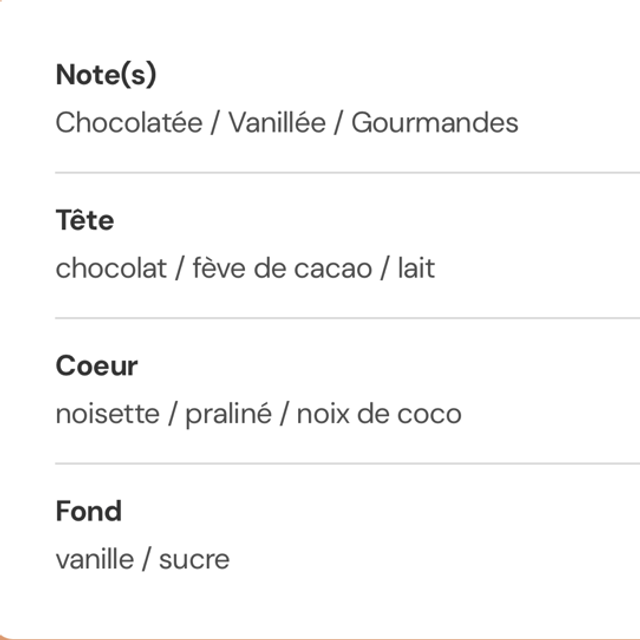Screen dimensions: 640x640
Task: Click the Fond section heading
Action: coord(89,511)
